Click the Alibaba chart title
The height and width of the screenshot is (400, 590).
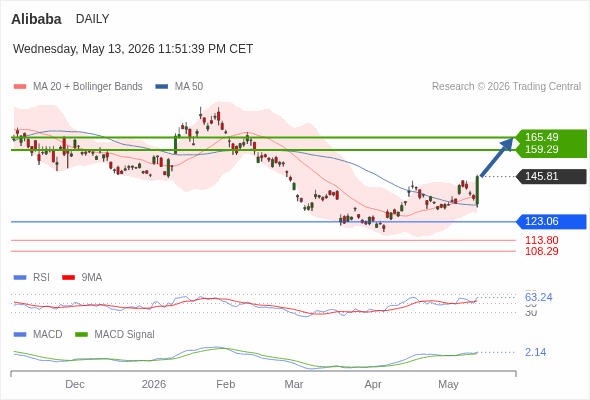coord(36,19)
